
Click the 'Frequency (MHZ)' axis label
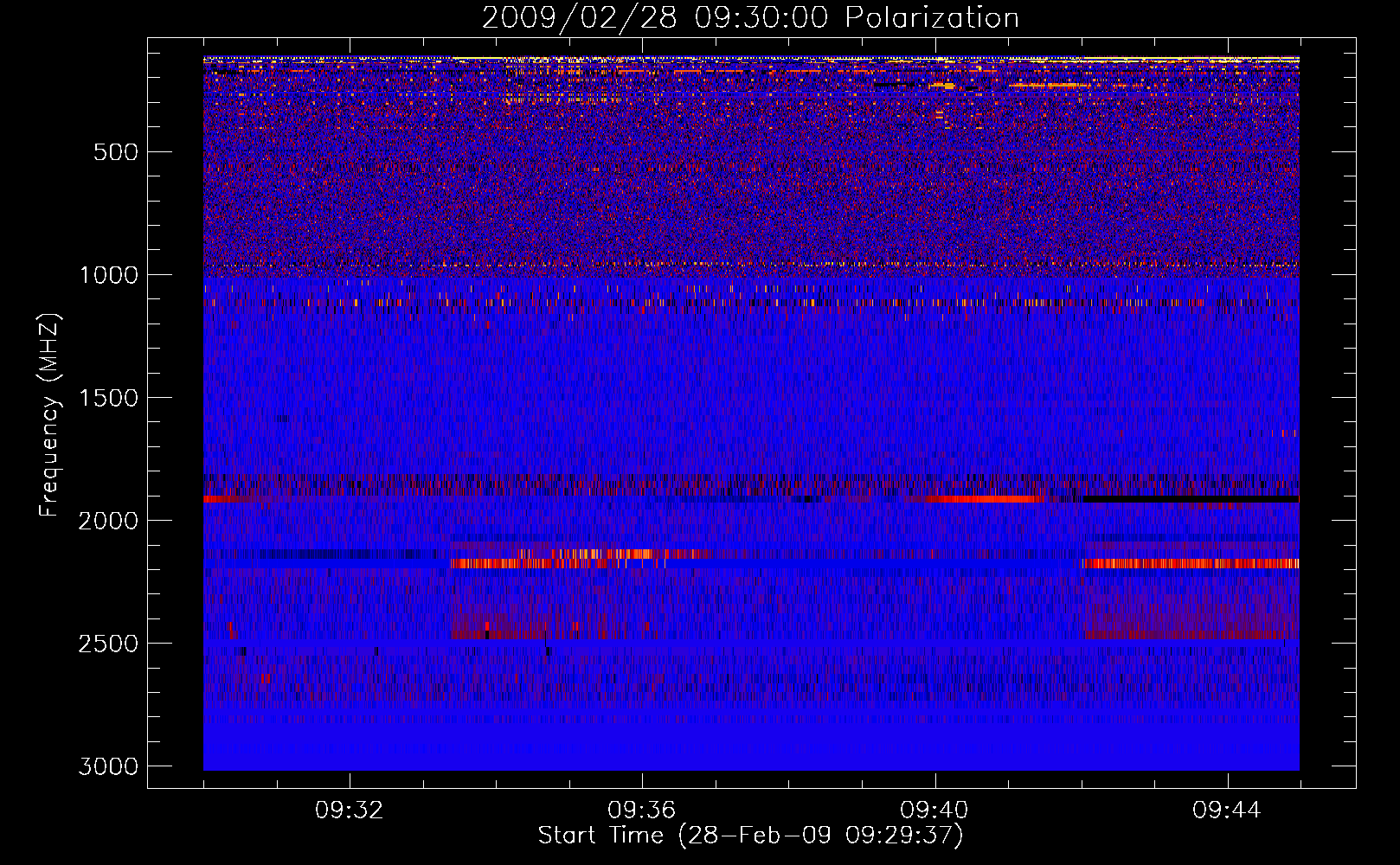(49, 415)
